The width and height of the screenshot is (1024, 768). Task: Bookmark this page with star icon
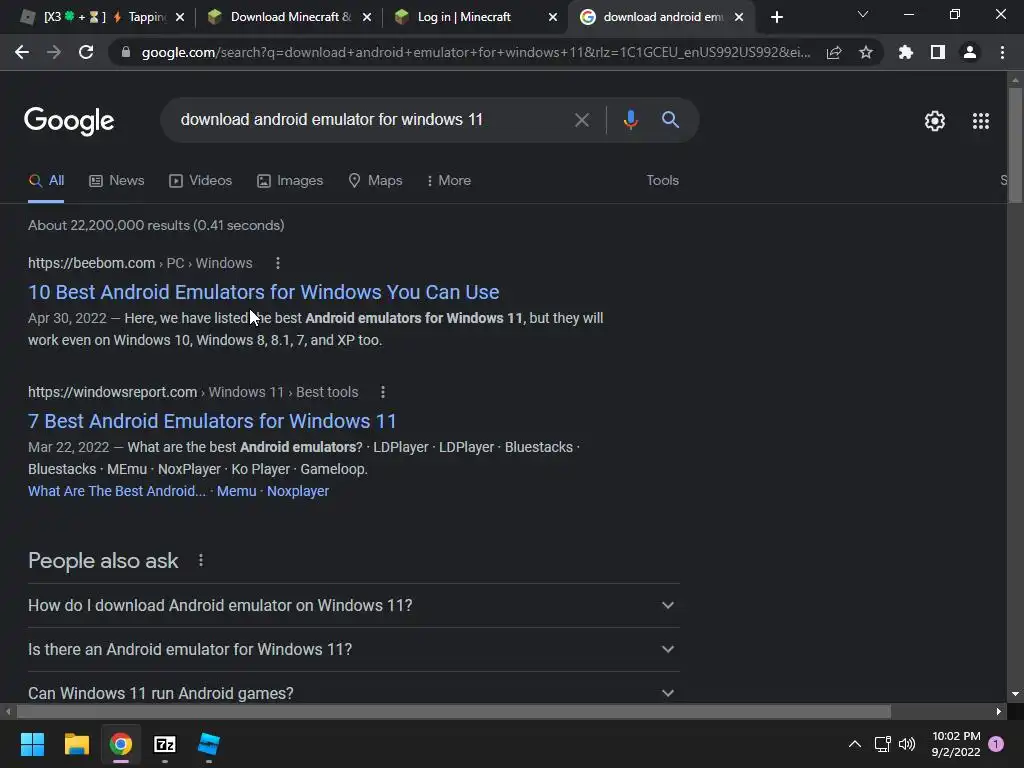tap(866, 52)
